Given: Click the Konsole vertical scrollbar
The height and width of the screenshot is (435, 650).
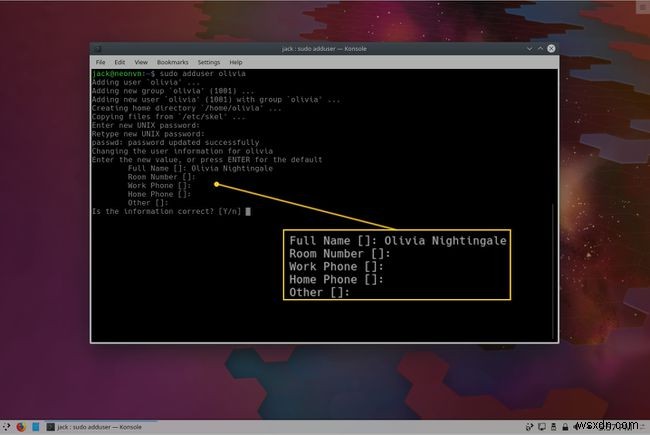Looking at the screenshot, I should (553, 272).
